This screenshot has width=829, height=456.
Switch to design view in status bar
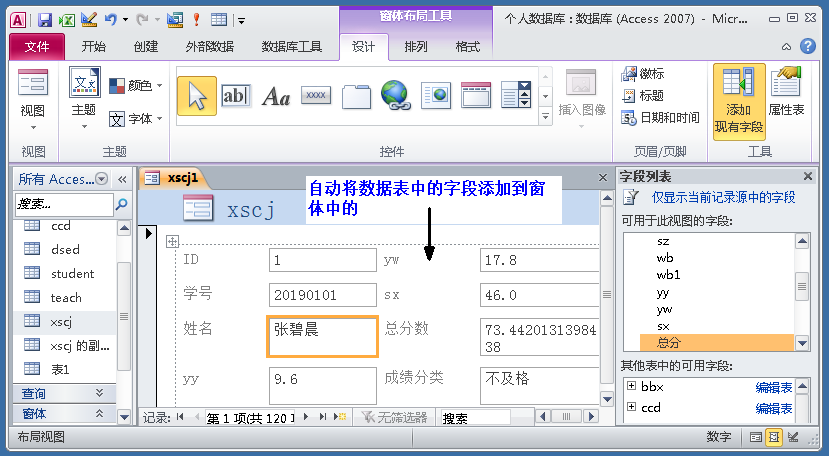pyautogui.click(x=793, y=437)
